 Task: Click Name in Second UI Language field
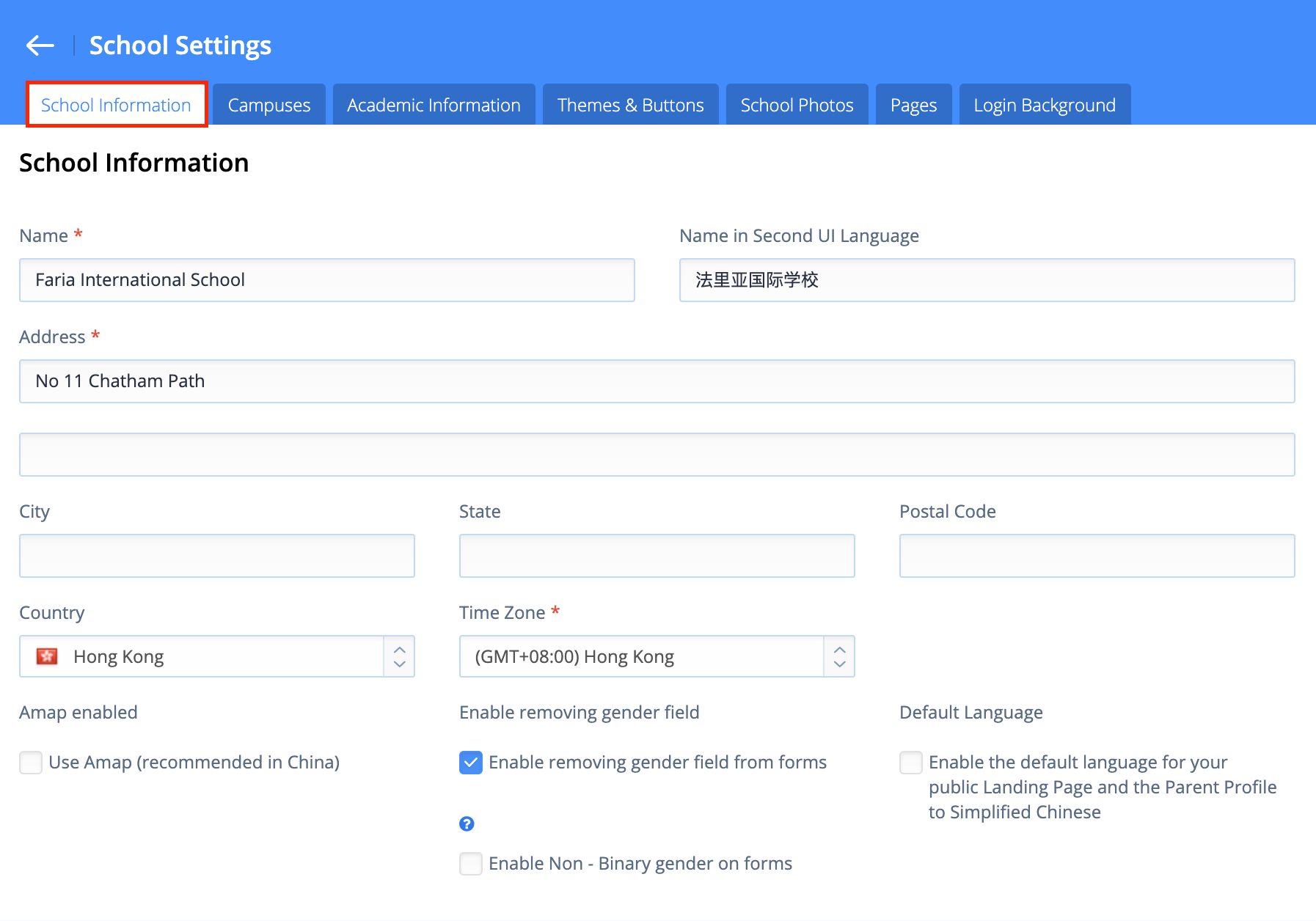(987, 280)
